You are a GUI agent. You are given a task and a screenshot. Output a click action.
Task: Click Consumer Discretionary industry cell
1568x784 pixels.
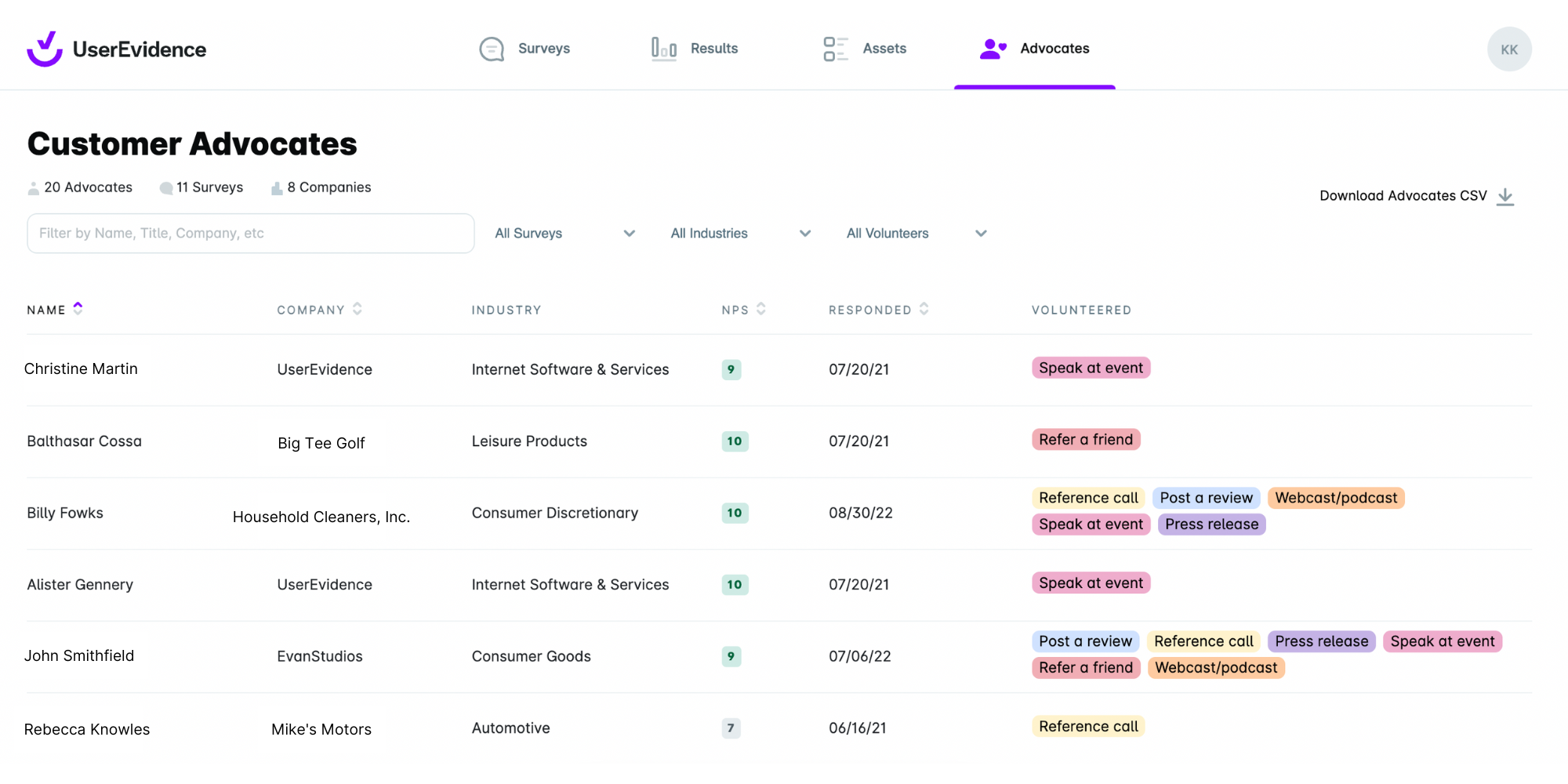555,514
